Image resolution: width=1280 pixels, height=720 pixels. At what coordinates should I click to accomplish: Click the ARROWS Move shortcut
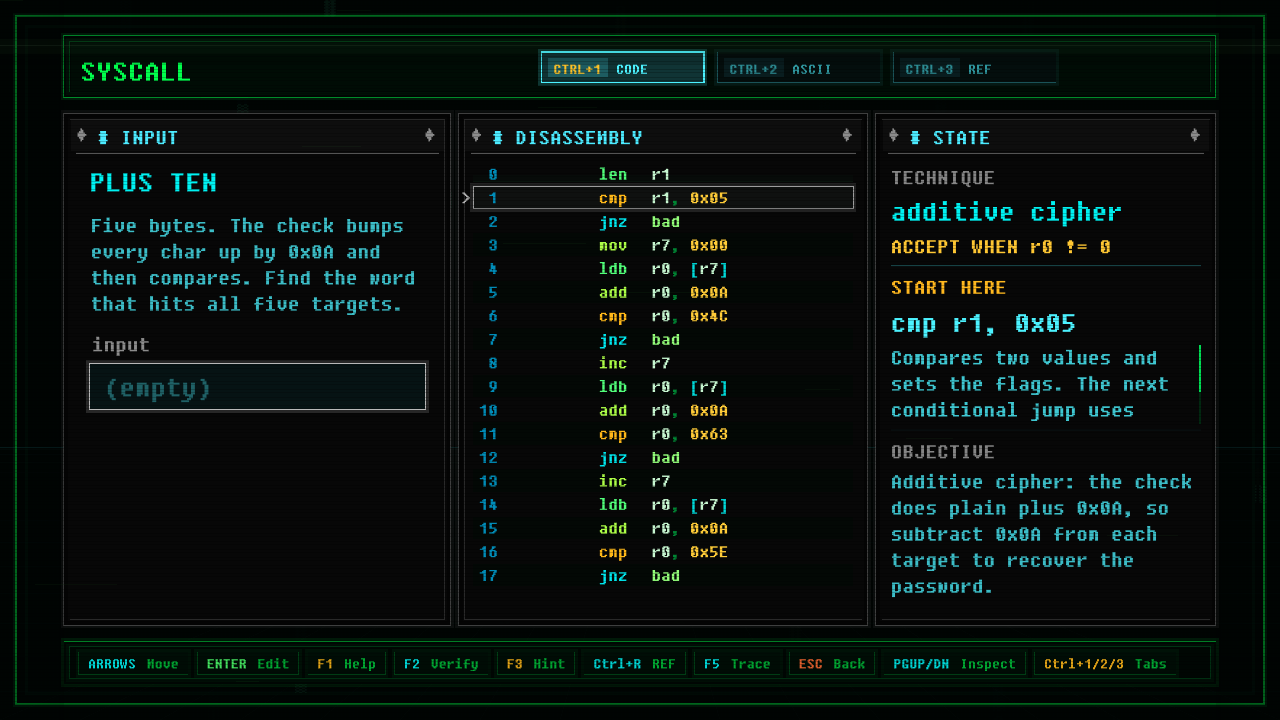coord(133,663)
